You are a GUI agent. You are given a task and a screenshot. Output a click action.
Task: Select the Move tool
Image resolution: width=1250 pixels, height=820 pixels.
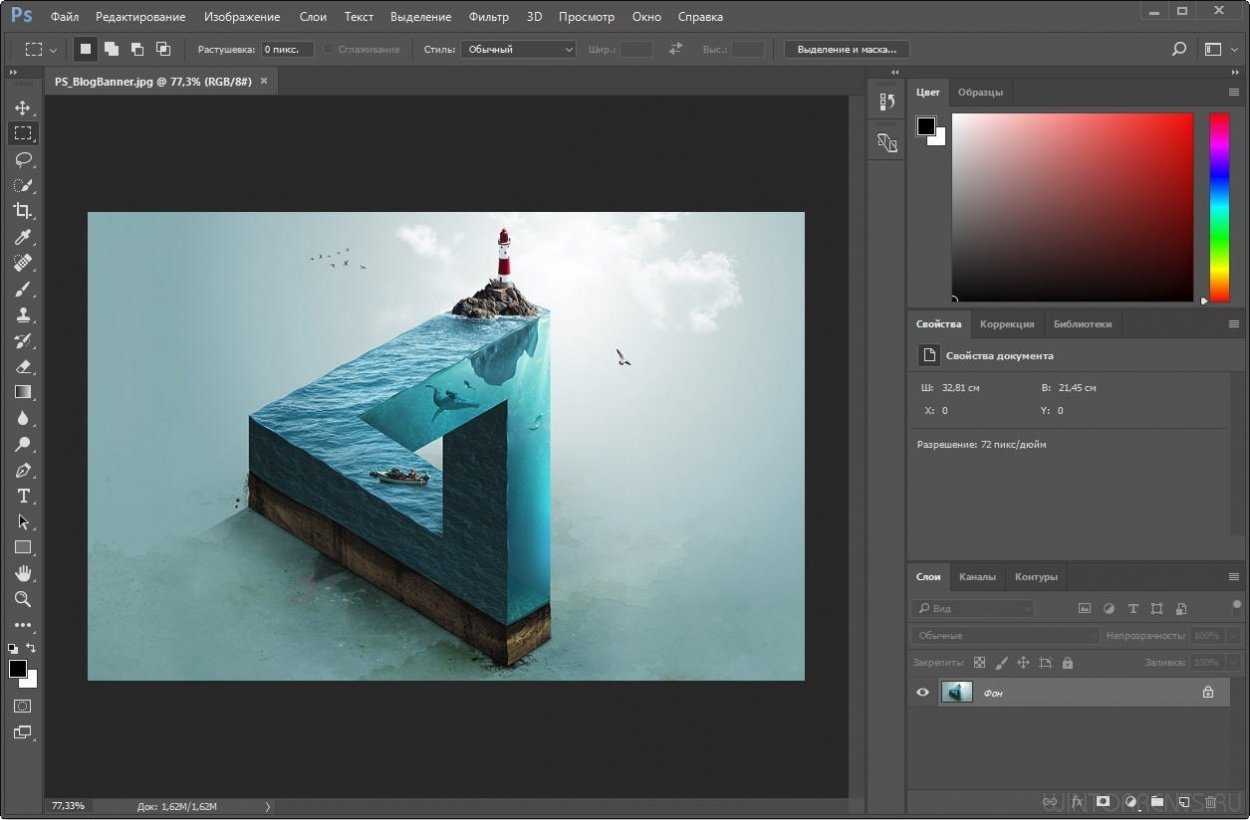click(23, 107)
